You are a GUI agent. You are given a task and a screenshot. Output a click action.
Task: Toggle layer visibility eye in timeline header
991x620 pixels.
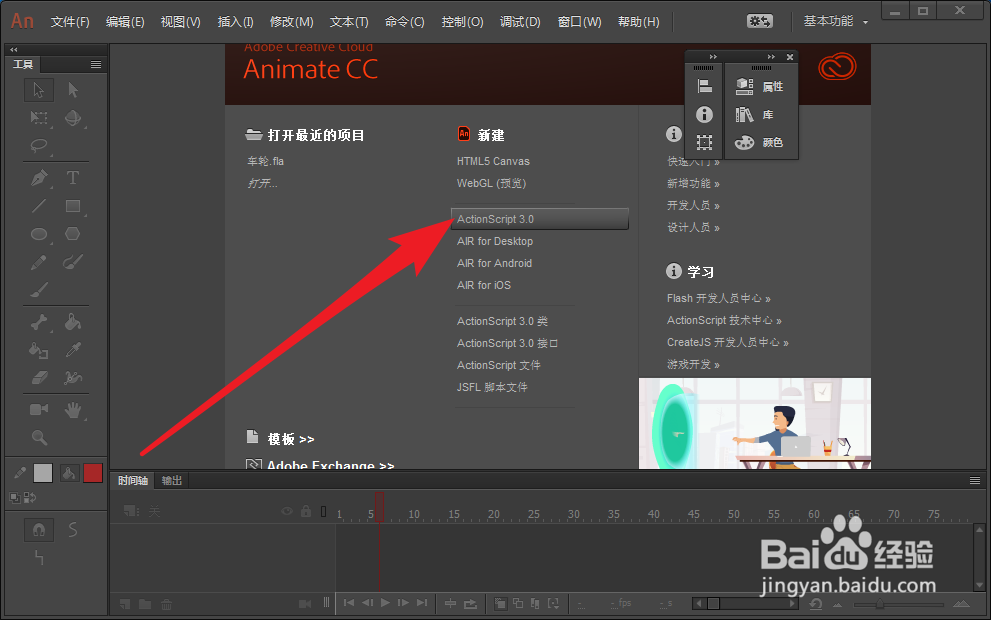(287, 511)
